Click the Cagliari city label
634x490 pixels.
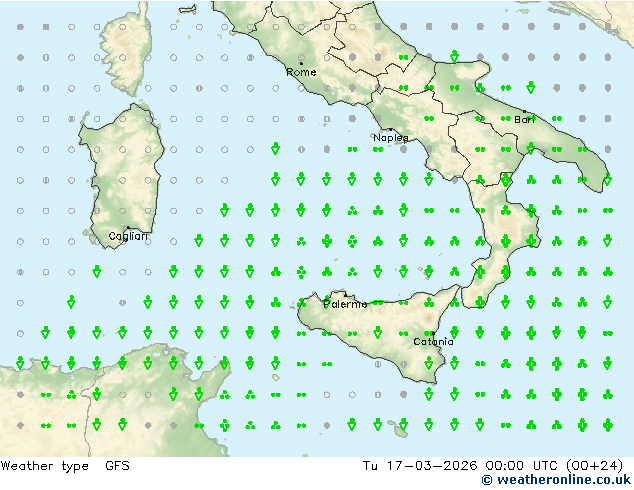coord(128,237)
